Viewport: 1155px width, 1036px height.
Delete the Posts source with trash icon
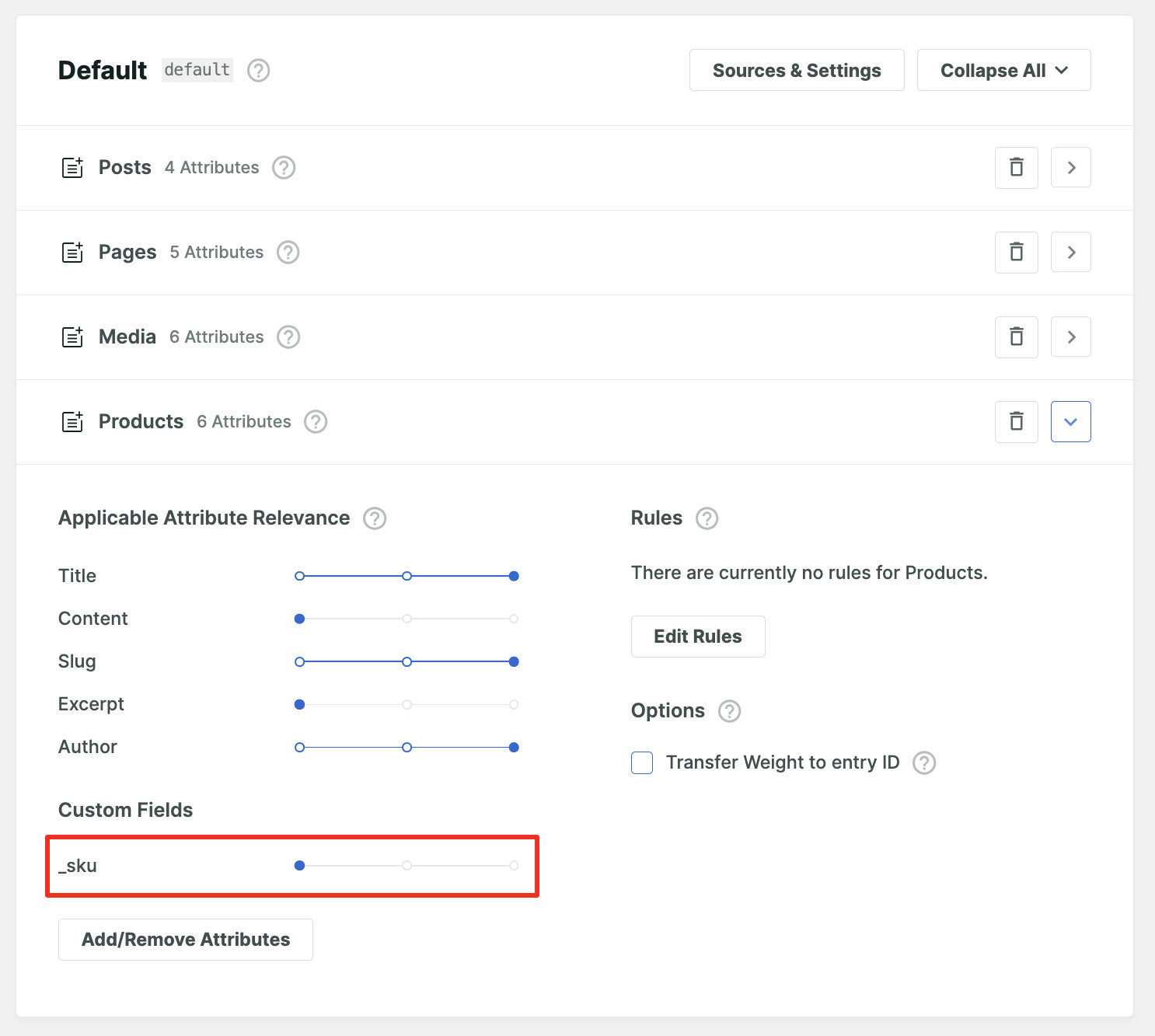[1017, 168]
